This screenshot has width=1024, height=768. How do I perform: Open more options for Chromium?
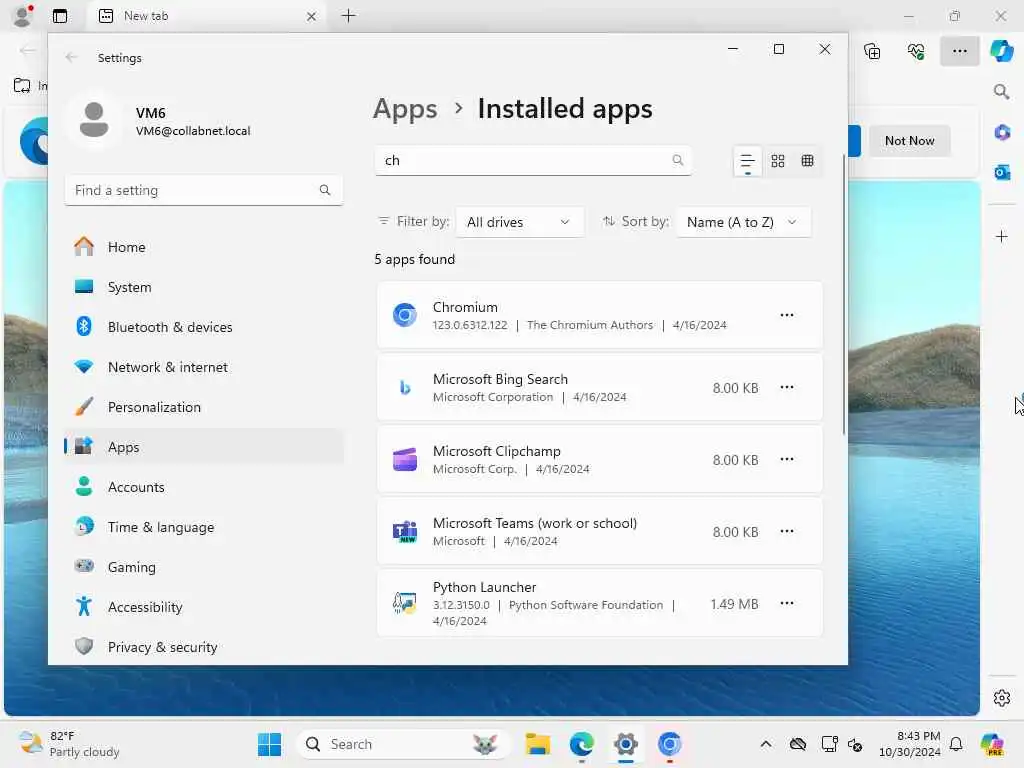coord(786,315)
